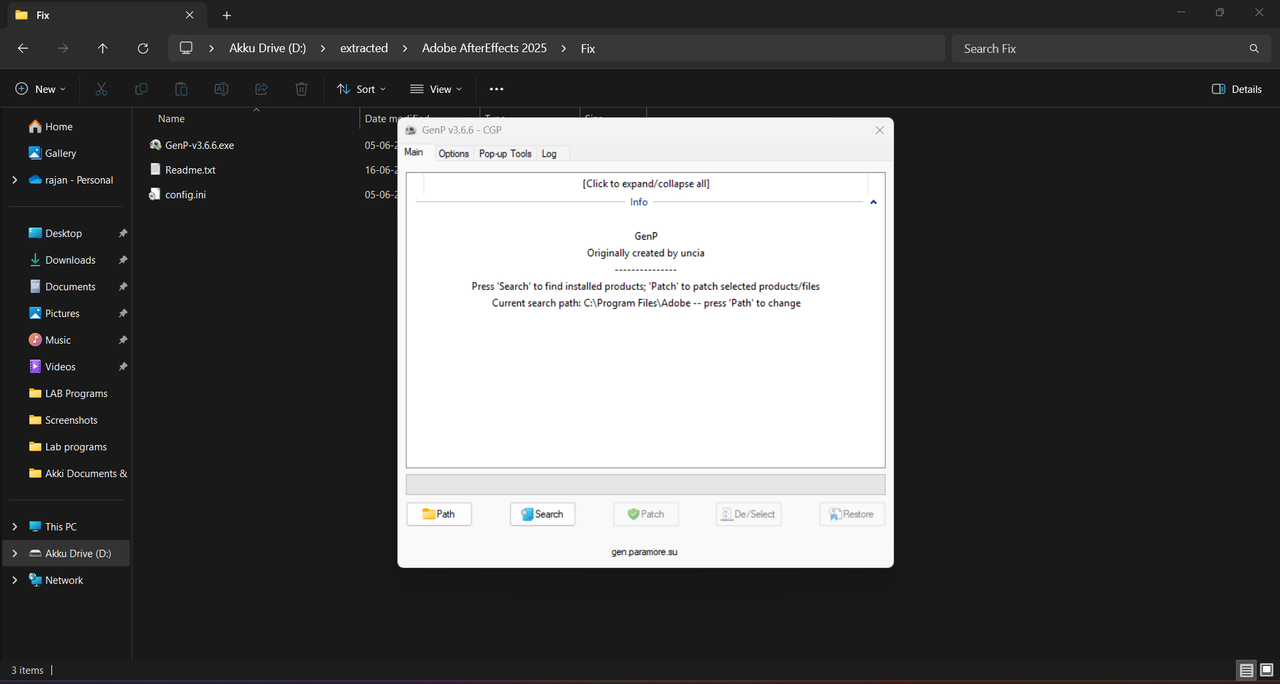Click the Delete trash icon
The width and height of the screenshot is (1280, 684).
pos(301,89)
